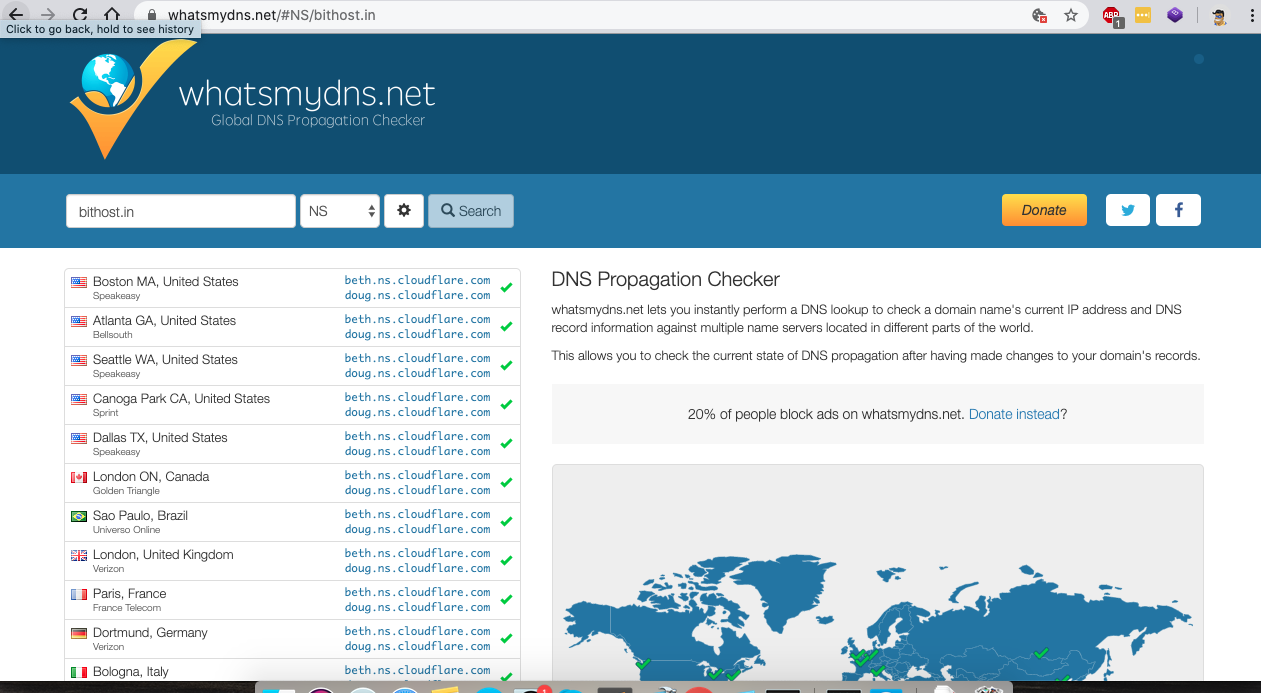This screenshot has height=693, width=1261.
Task: Click the 'Universo Online' provider label
Action: (x=127, y=530)
